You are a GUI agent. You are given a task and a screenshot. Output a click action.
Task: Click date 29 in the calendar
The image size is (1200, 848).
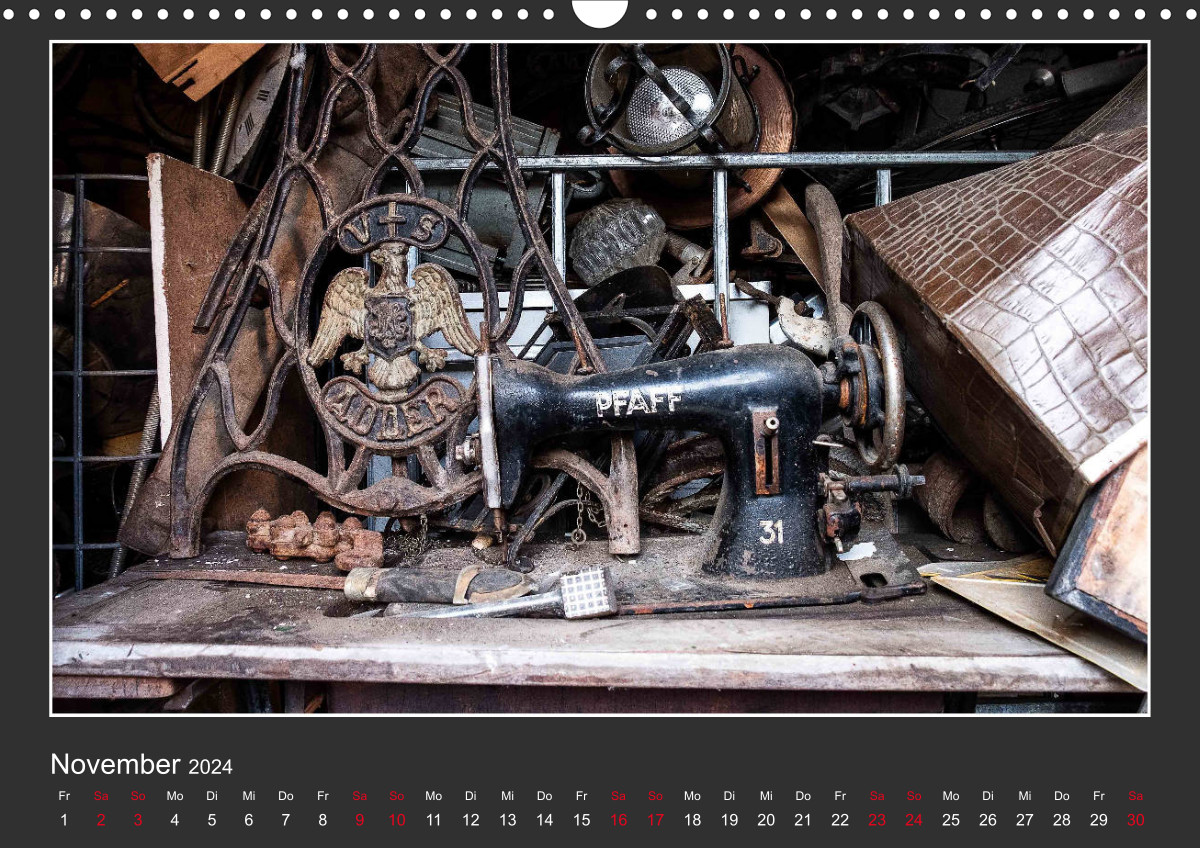coord(1099,820)
